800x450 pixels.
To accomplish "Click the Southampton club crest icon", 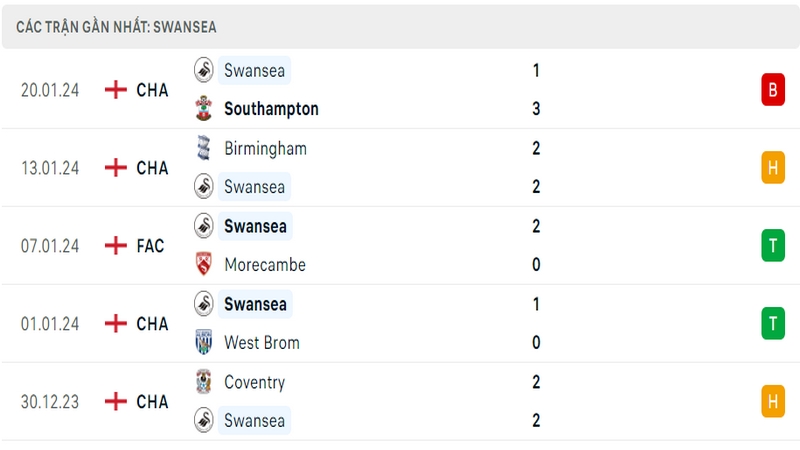I will [204, 109].
